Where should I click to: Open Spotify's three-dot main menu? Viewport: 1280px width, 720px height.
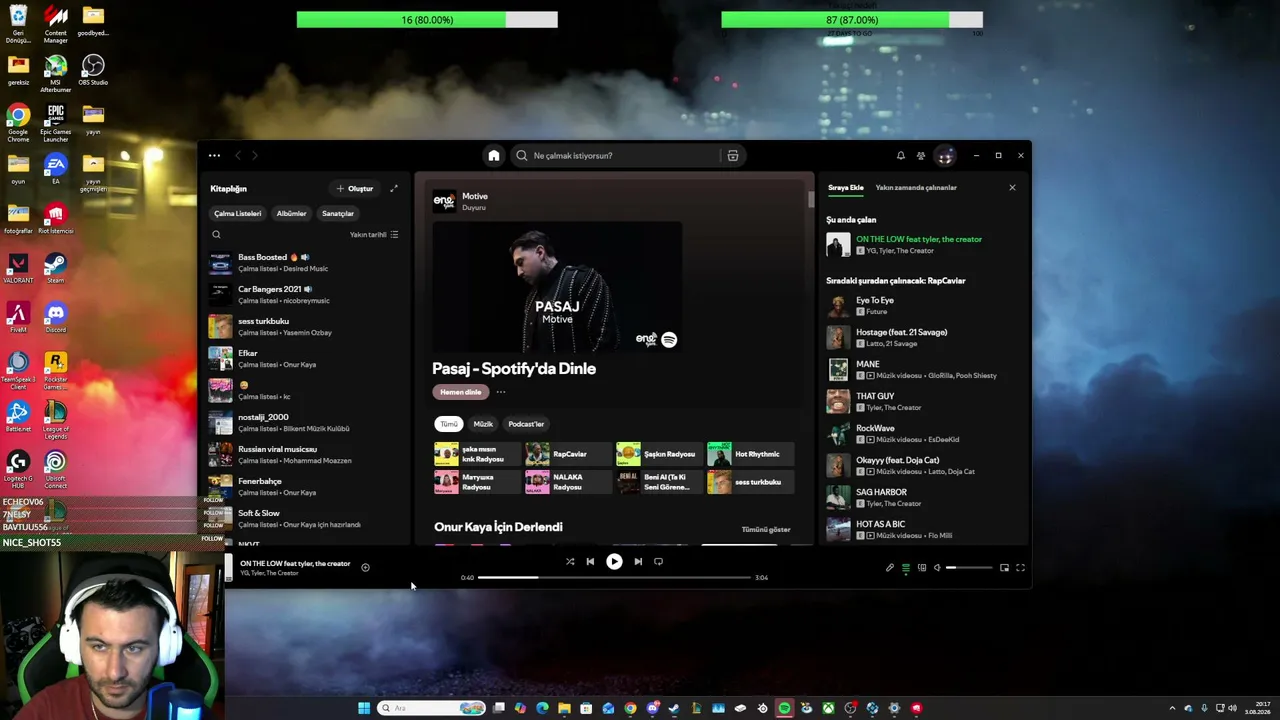tap(214, 155)
